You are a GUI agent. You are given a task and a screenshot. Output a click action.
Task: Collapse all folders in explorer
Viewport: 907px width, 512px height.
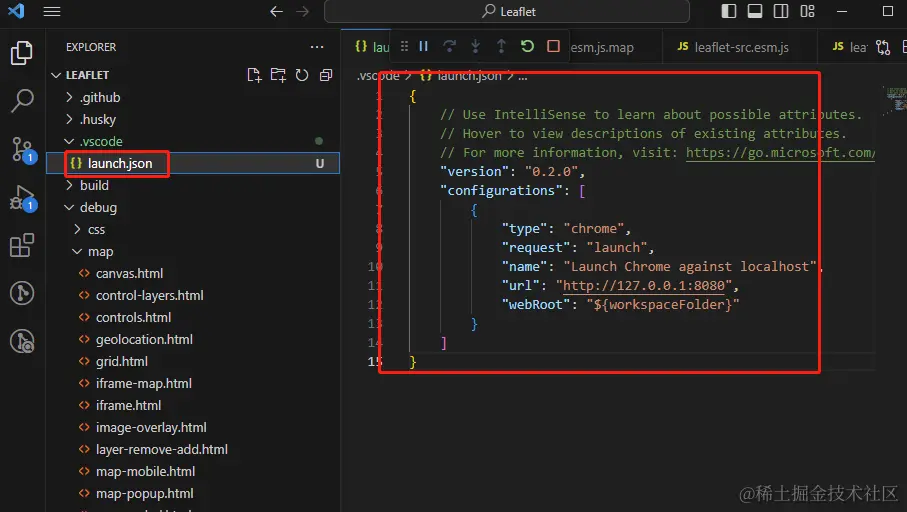click(326, 75)
